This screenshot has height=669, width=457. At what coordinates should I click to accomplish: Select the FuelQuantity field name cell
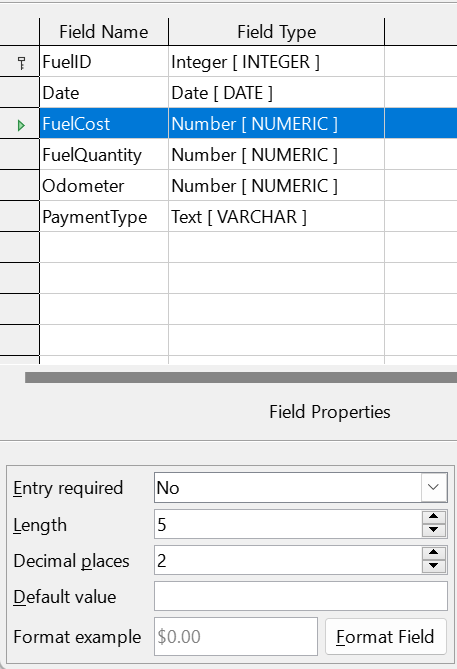coord(104,154)
